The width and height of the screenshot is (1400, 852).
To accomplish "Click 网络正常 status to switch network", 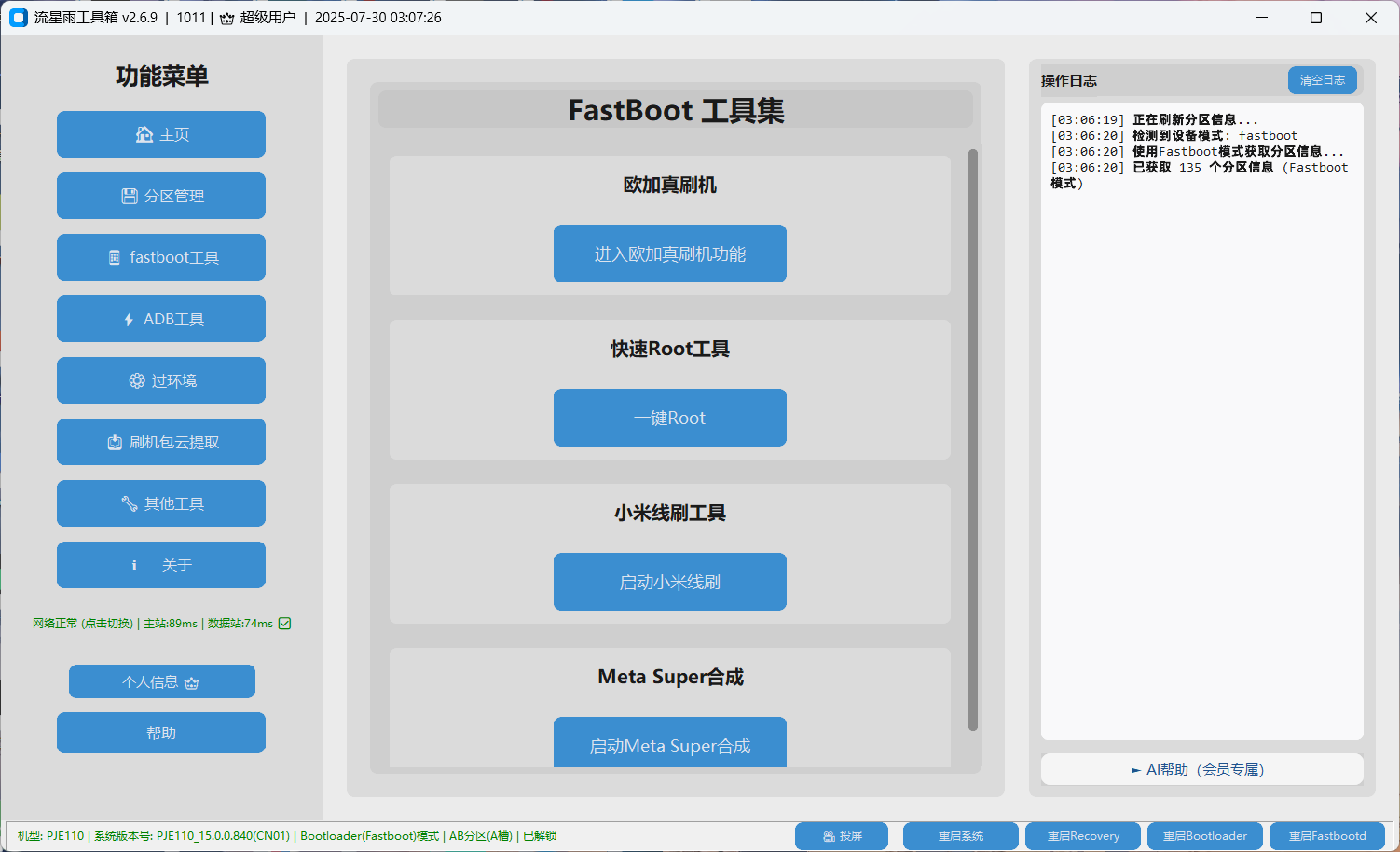I will 83,624.
